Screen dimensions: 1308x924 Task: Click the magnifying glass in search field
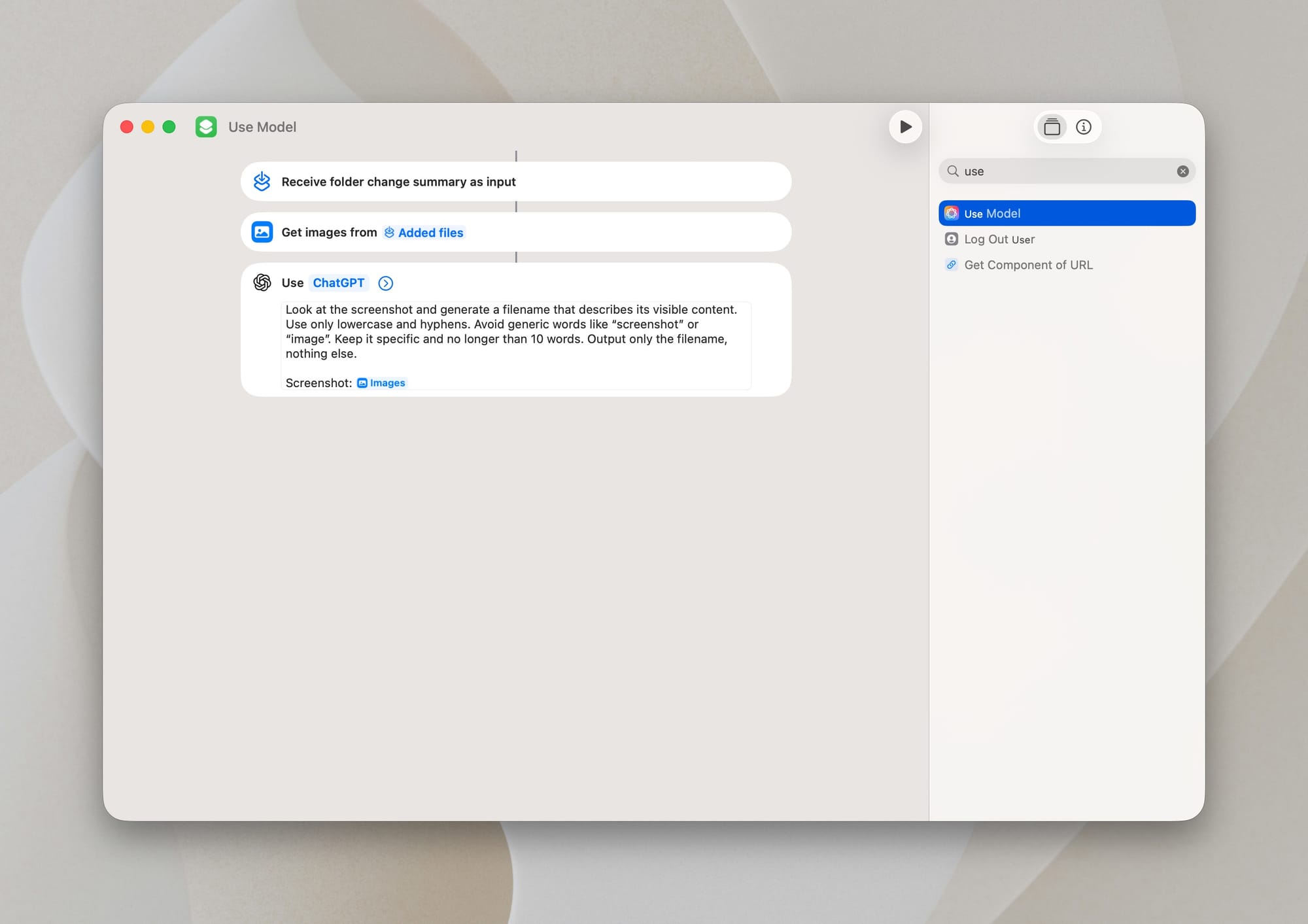954,171
